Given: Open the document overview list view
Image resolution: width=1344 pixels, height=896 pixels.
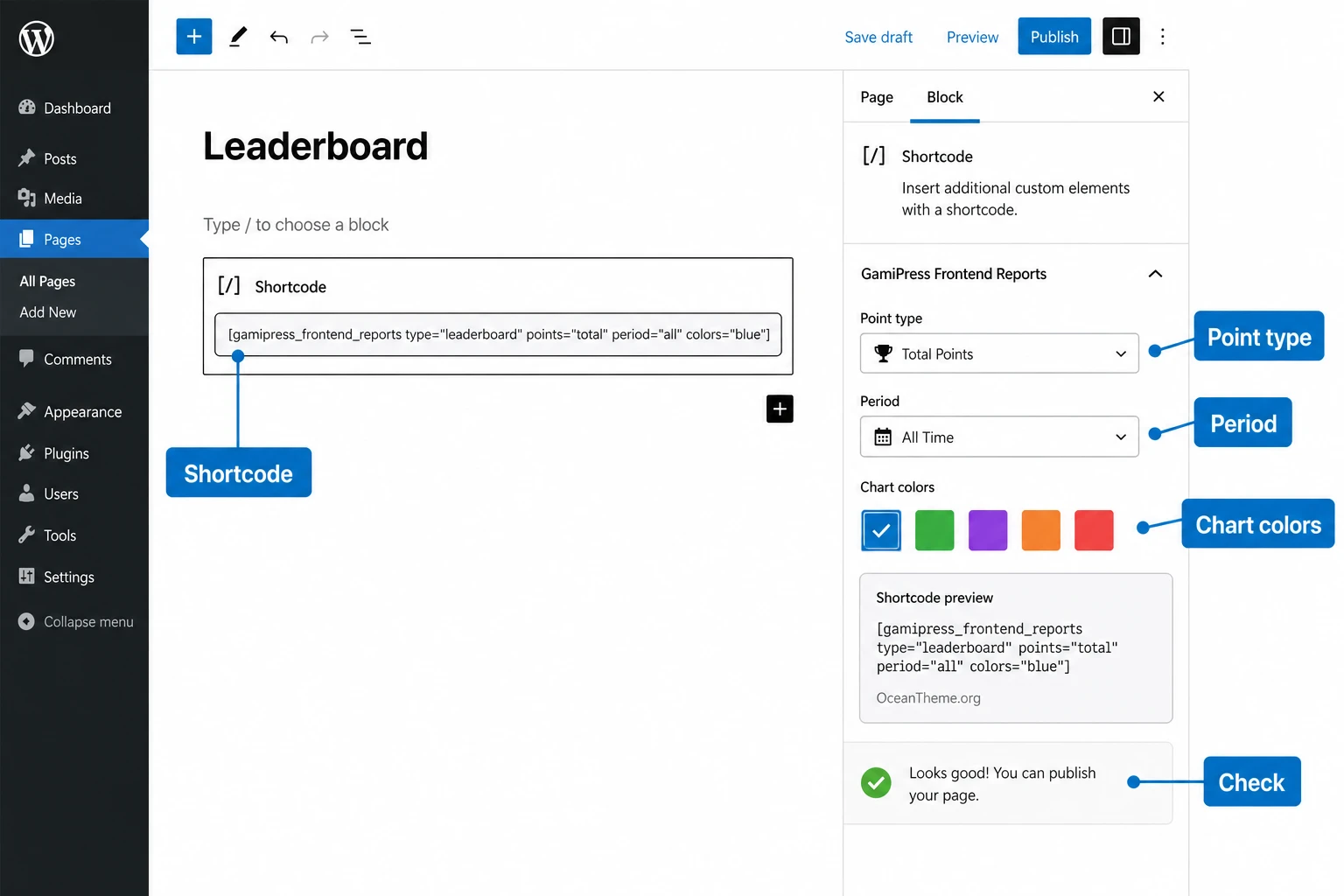Looking at the screenshot, I should point(360,37).
